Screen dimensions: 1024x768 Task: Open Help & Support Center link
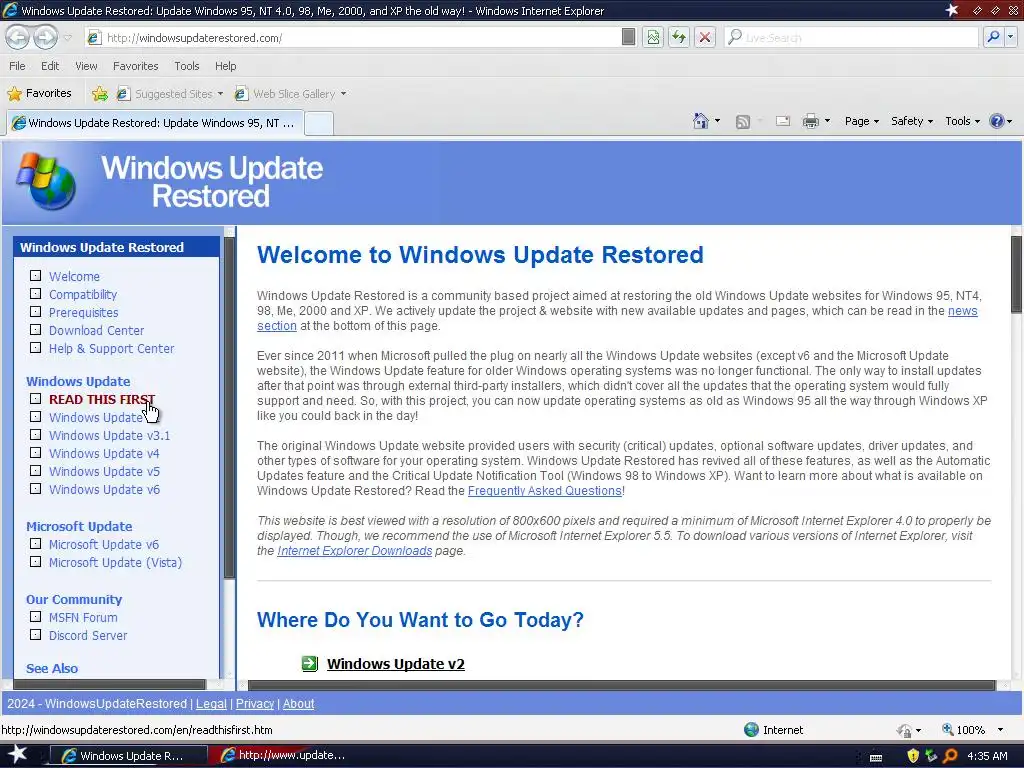click(x=112, y=349)
